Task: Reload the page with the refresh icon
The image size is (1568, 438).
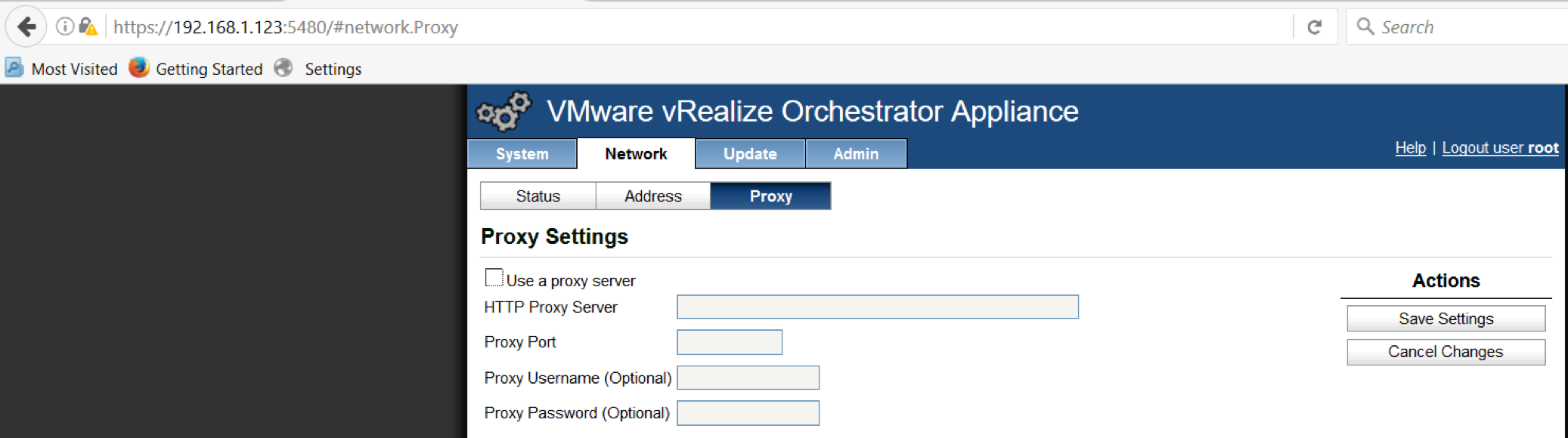Action: click(1315, 27)
